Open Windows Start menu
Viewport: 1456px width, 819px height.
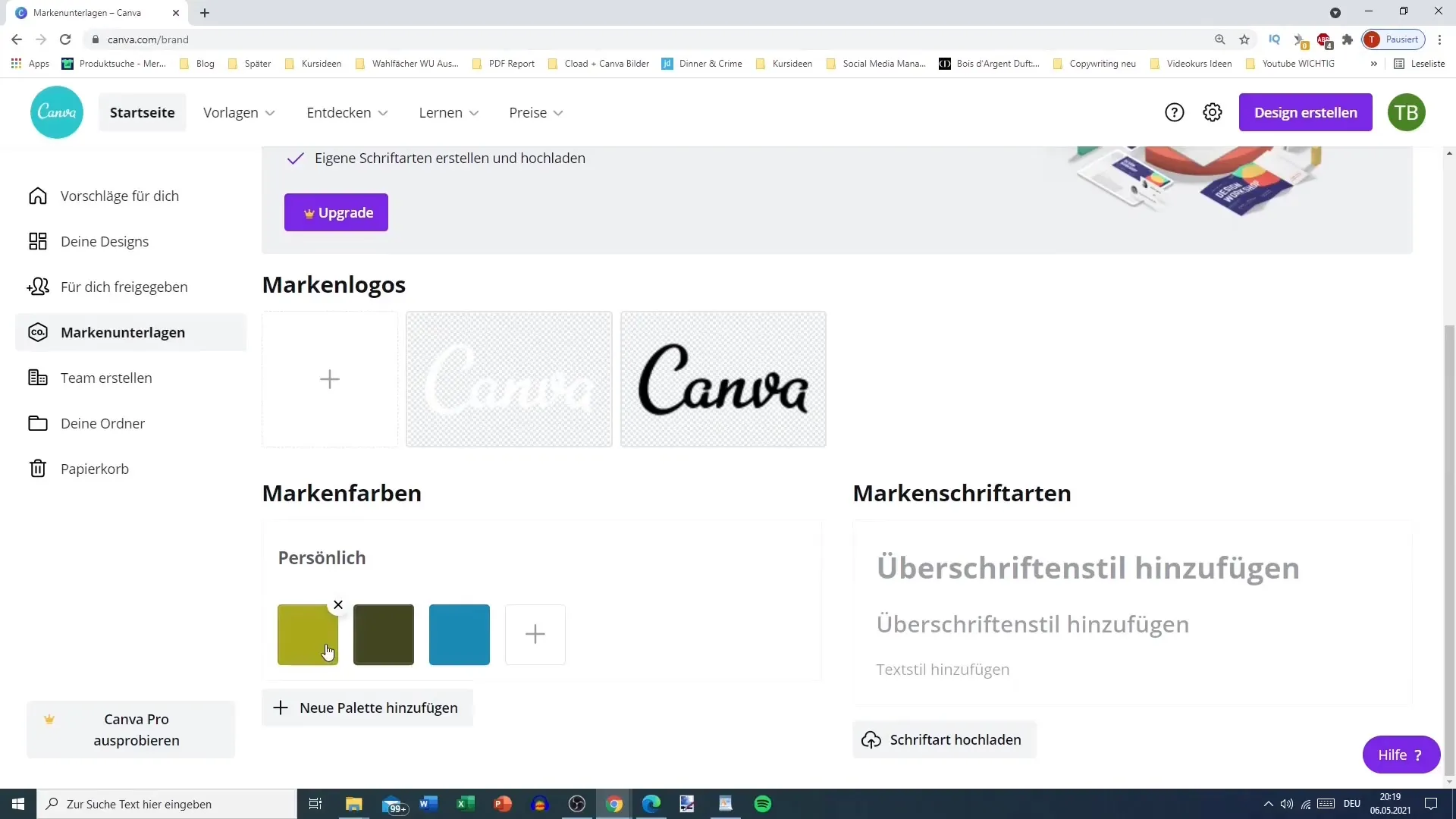coord(18,804)
